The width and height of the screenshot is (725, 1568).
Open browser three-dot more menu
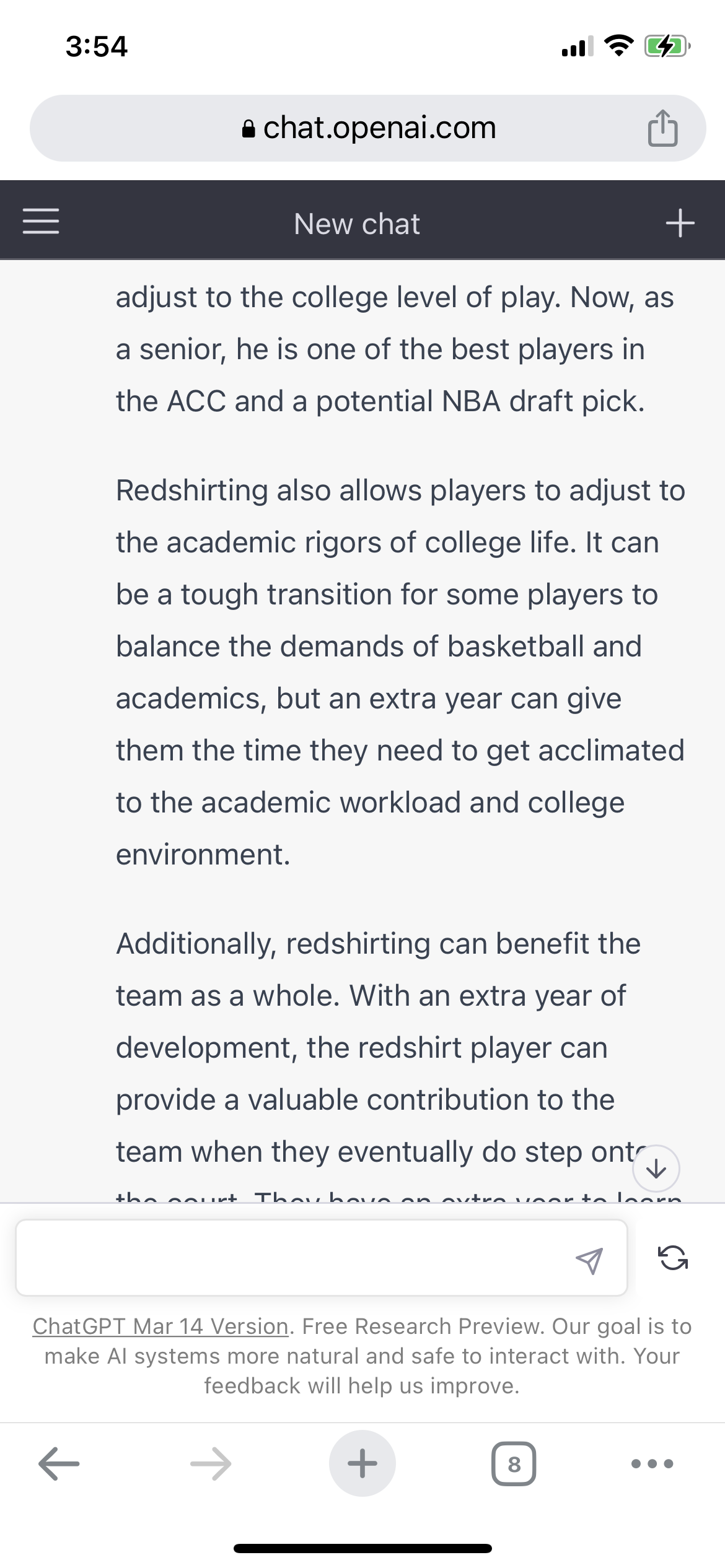(652, 1464)
